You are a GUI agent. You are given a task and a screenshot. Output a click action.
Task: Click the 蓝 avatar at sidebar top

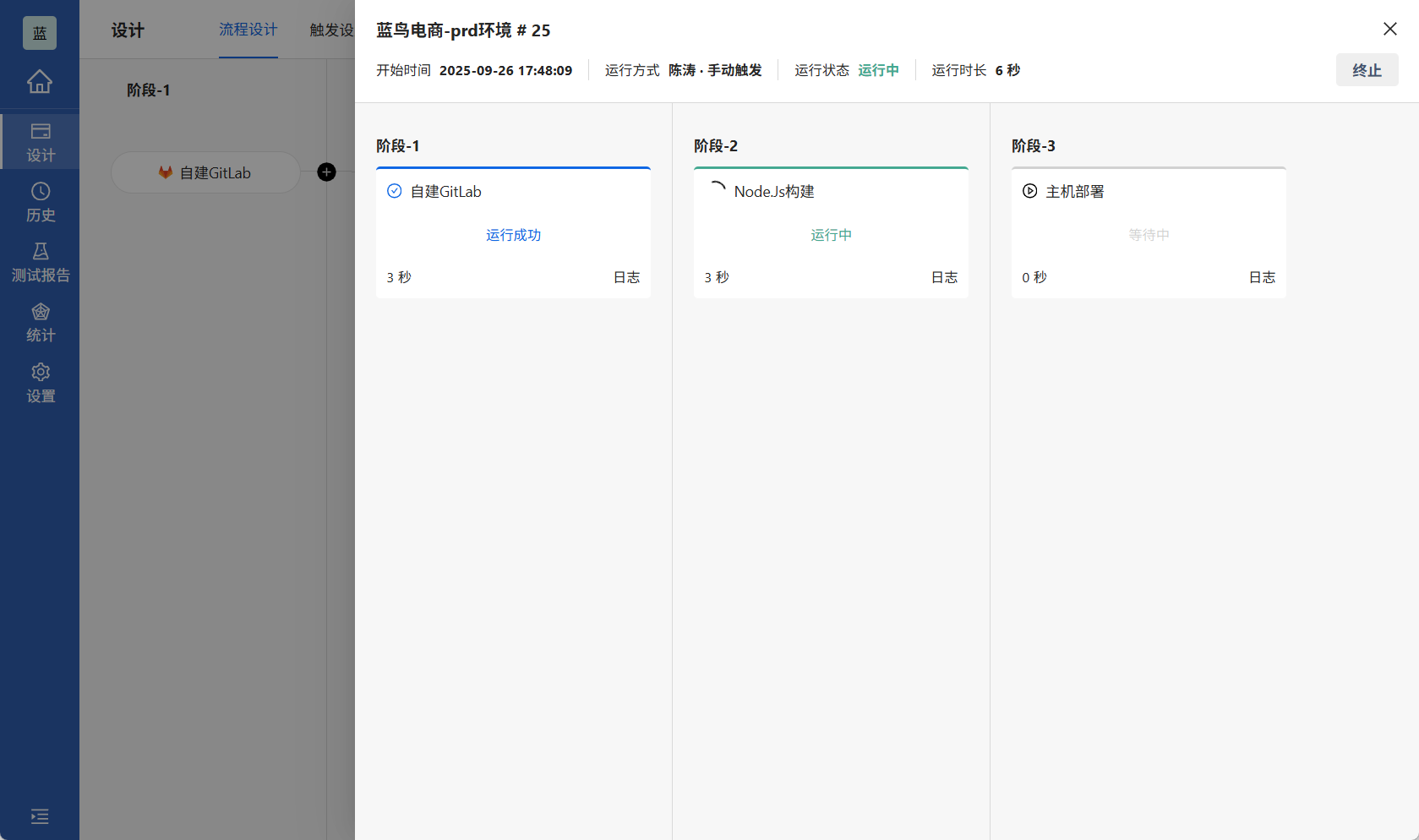click(39, 32)
